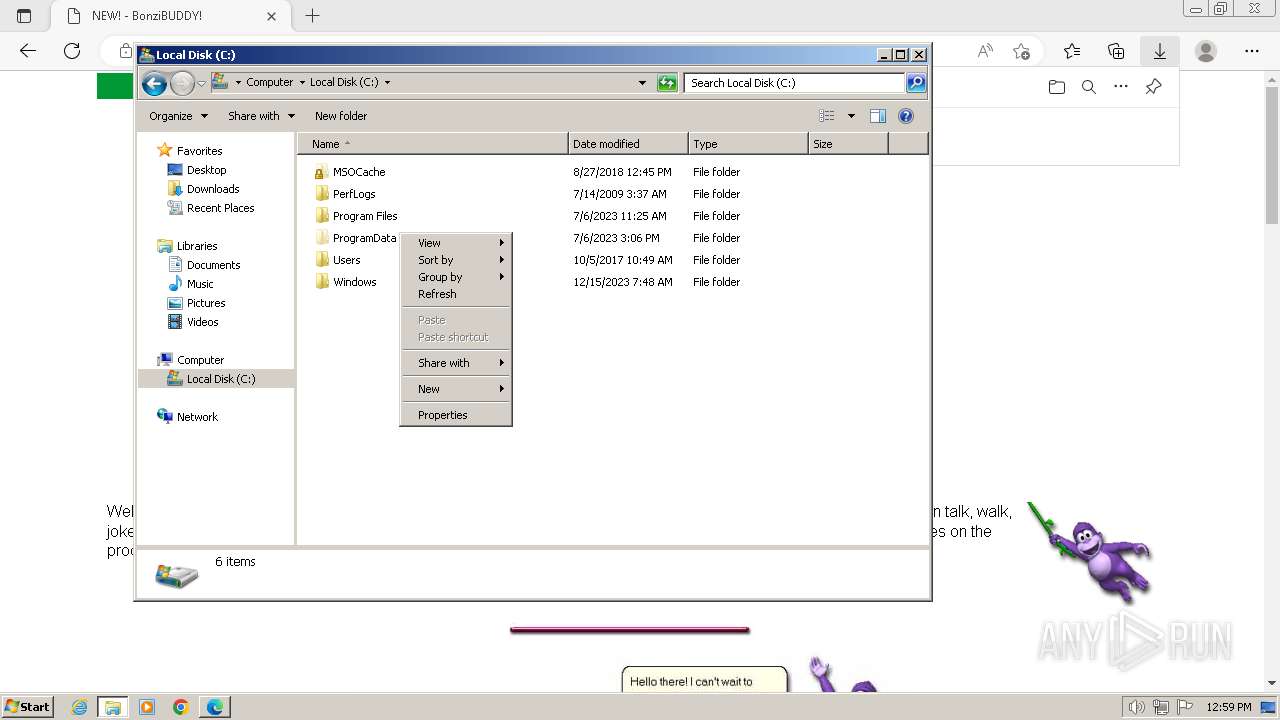Select the MSOCache folder icon
This screenshot has width=1280, height=720.
tap(321, 172)
